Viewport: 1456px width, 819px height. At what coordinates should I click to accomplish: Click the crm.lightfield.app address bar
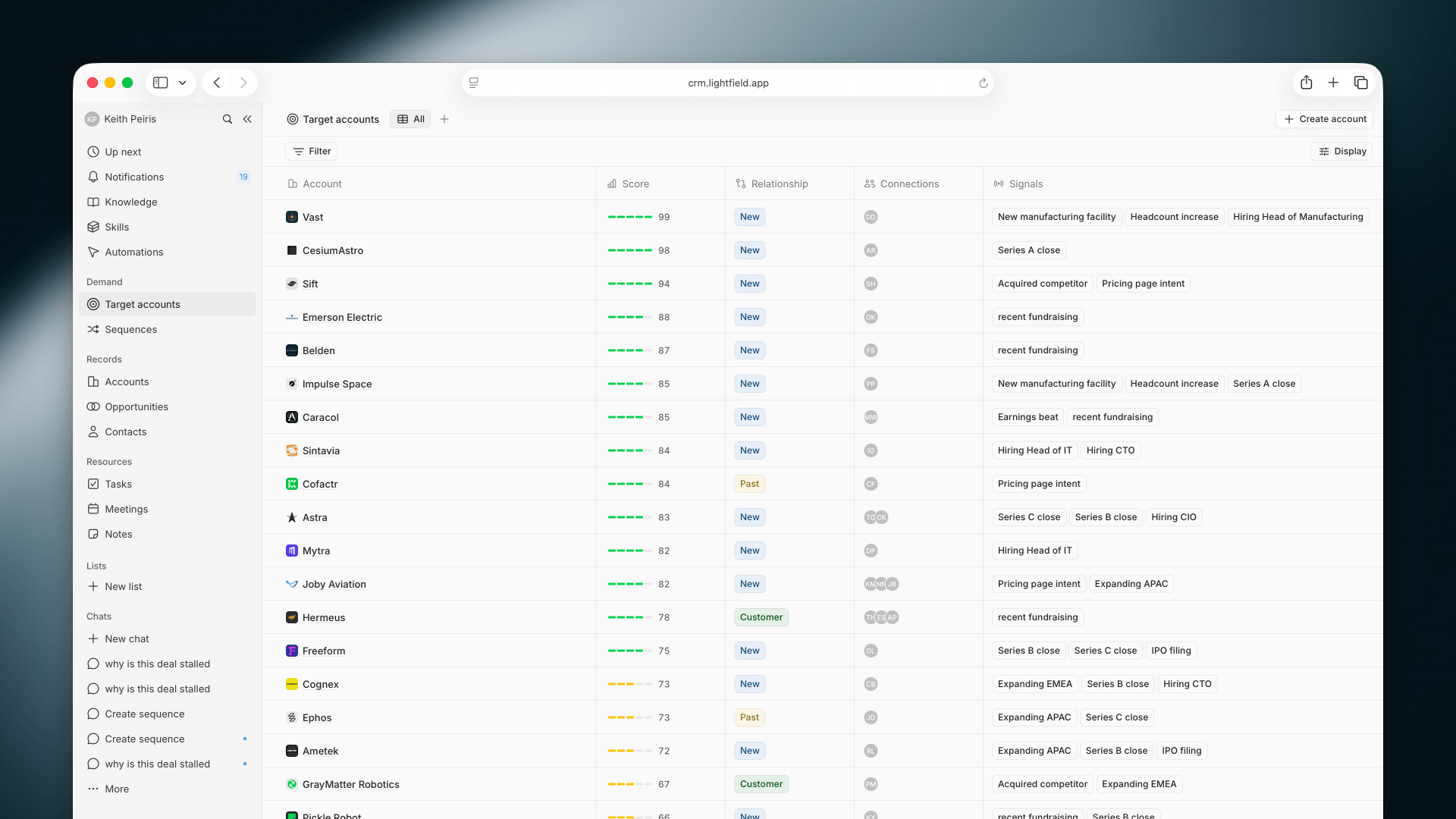728,83
